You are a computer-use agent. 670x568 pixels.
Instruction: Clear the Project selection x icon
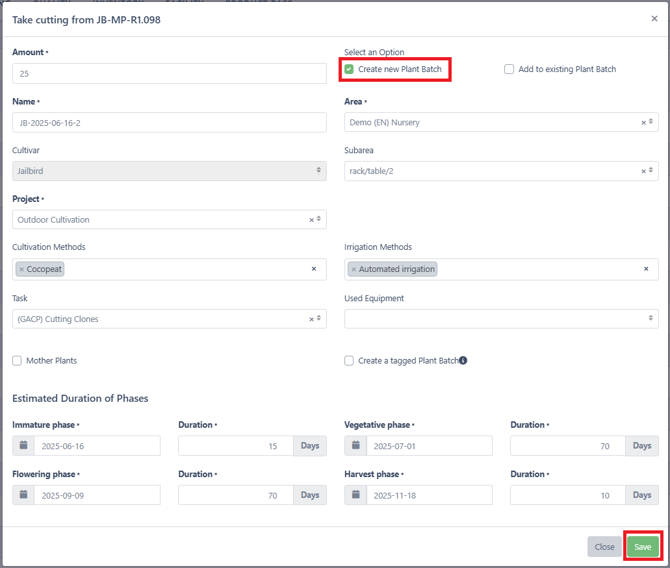tap(311, 220)
